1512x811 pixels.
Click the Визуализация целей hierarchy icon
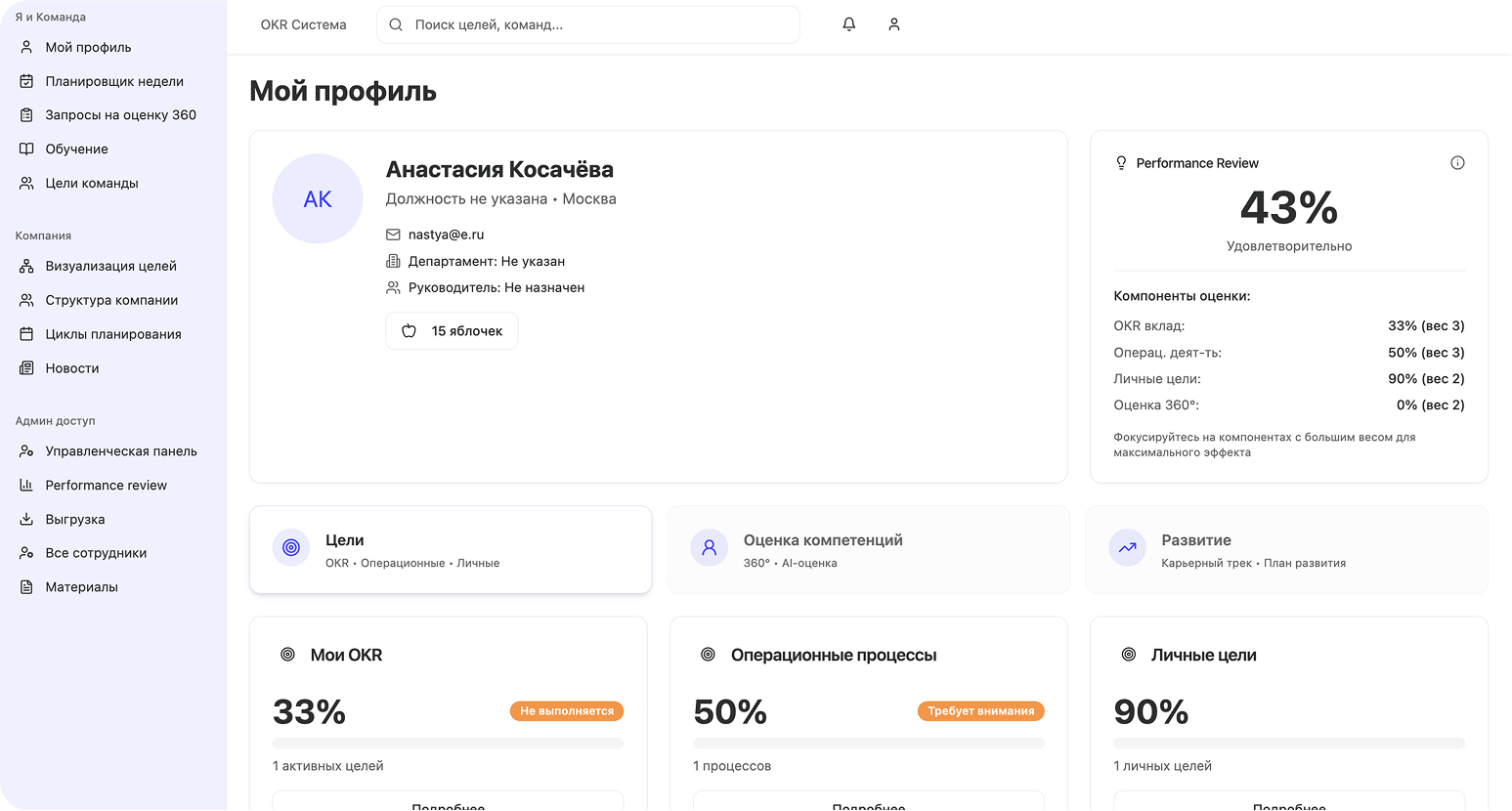tap(26, 266)
